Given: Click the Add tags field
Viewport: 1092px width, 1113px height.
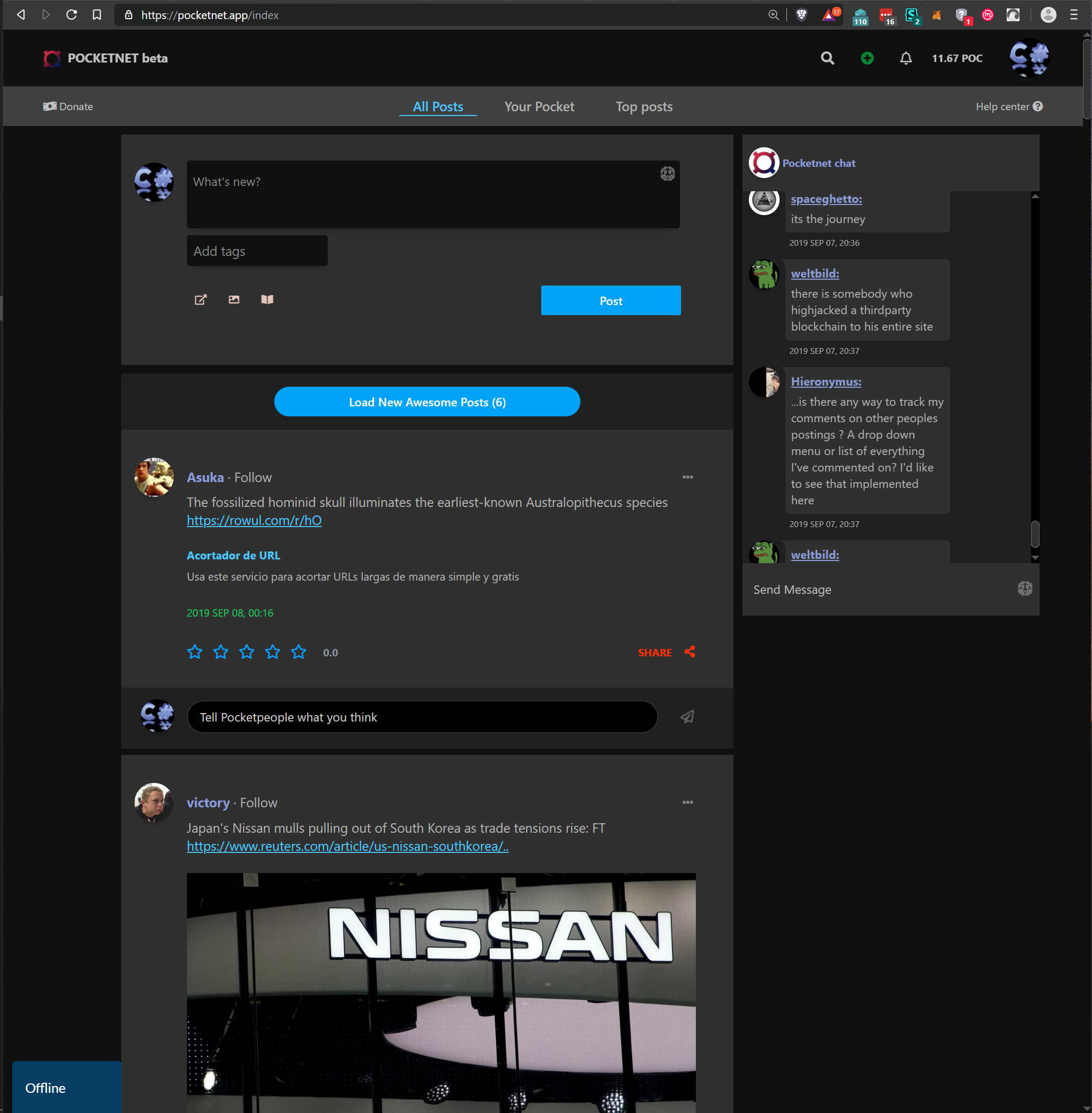Looking at the screenshot, I should click(x=257, y=251).
